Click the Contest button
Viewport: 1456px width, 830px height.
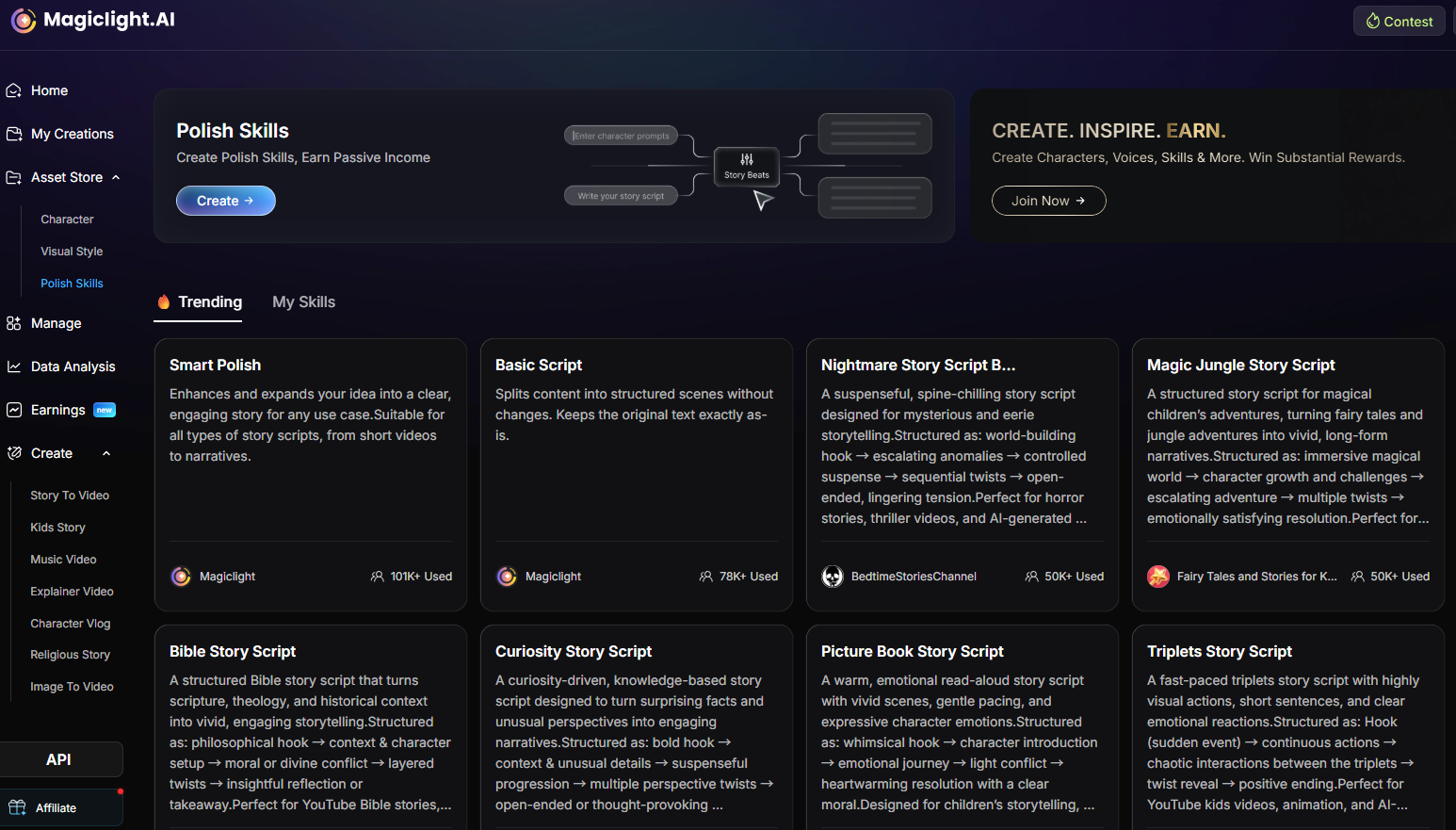point(1399,21)
